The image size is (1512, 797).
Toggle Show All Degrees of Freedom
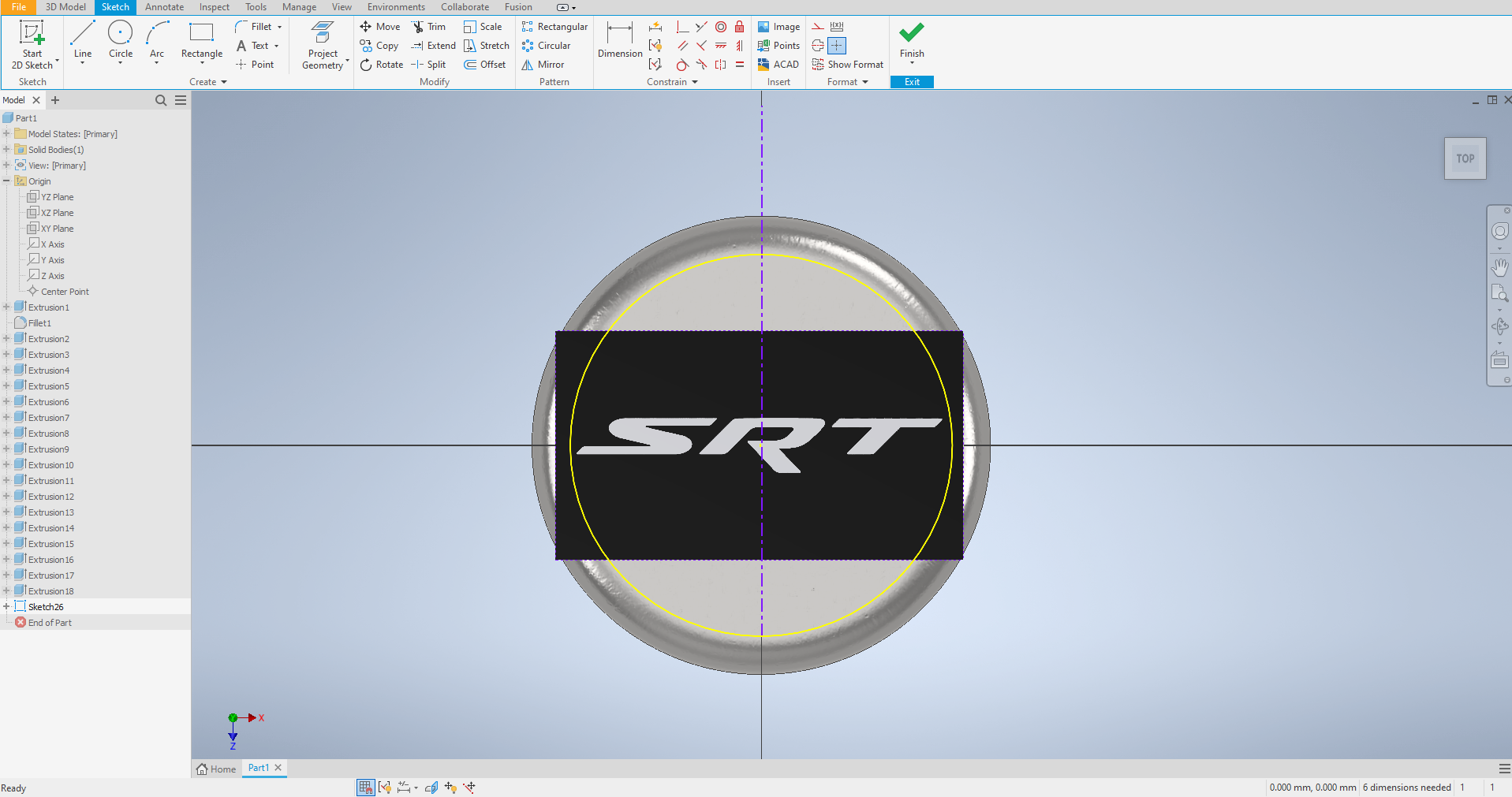[x=450, y=787]
